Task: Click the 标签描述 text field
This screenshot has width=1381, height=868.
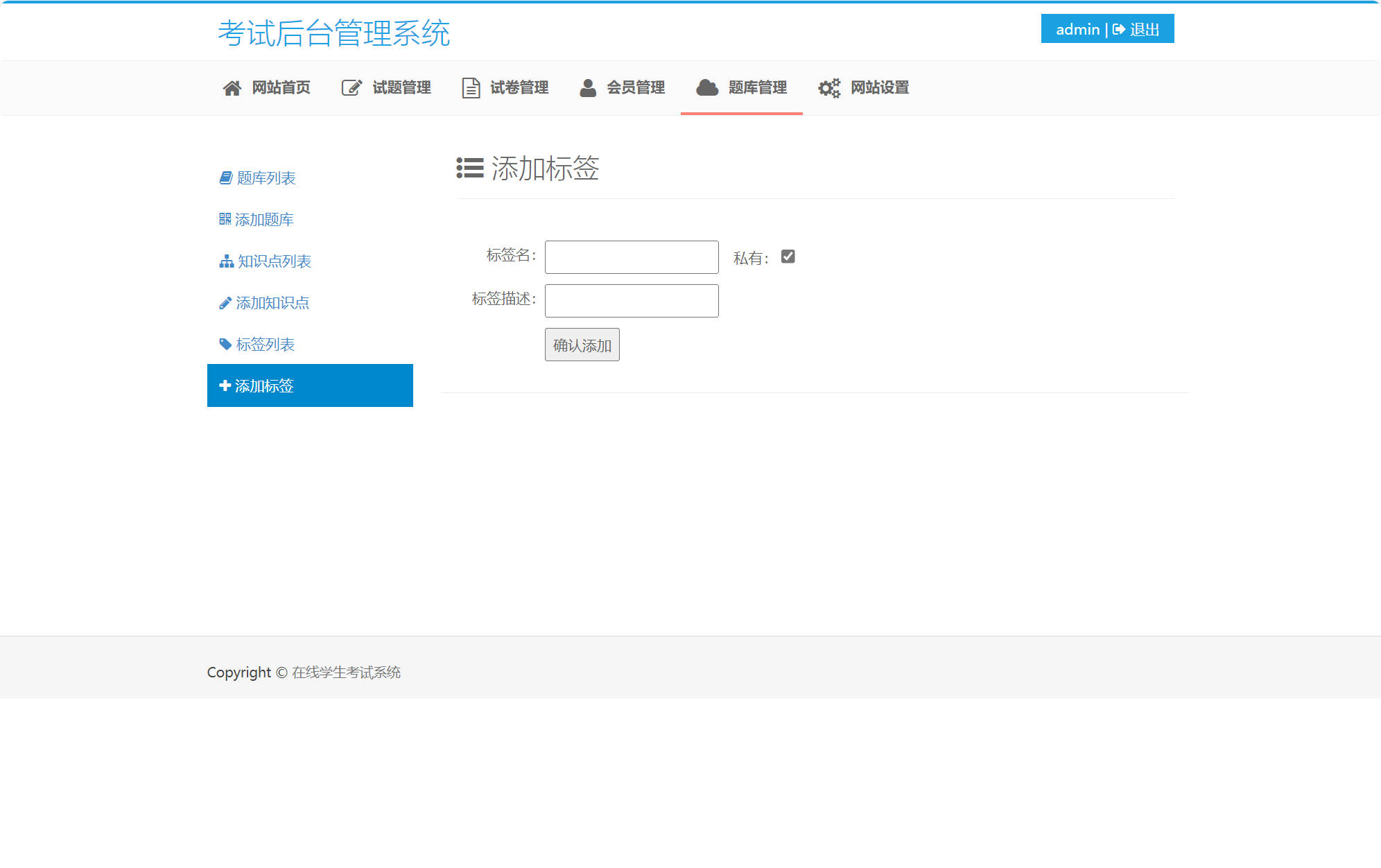Action: (x=631, y=300)
